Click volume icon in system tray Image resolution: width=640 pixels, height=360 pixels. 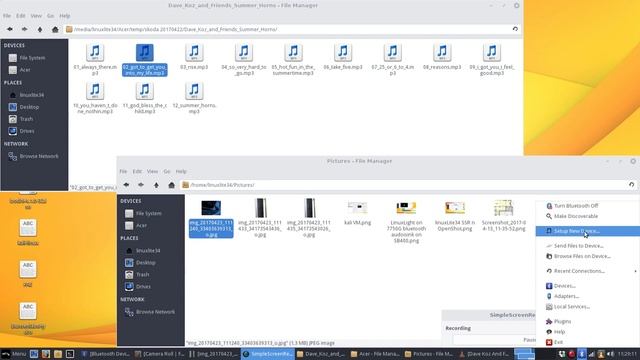610,354
